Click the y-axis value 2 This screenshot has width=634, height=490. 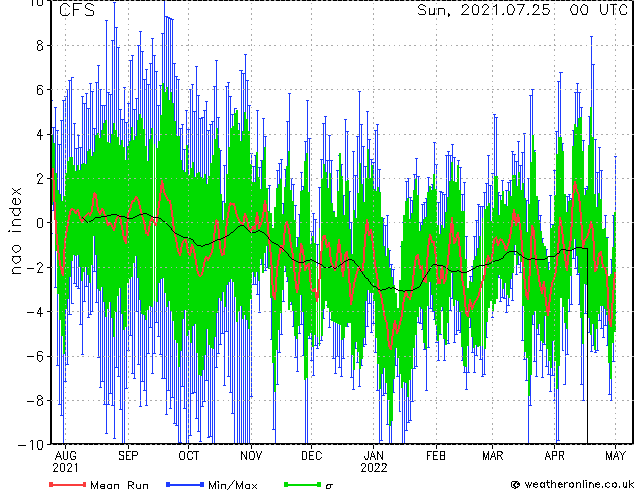click(40, 179)
